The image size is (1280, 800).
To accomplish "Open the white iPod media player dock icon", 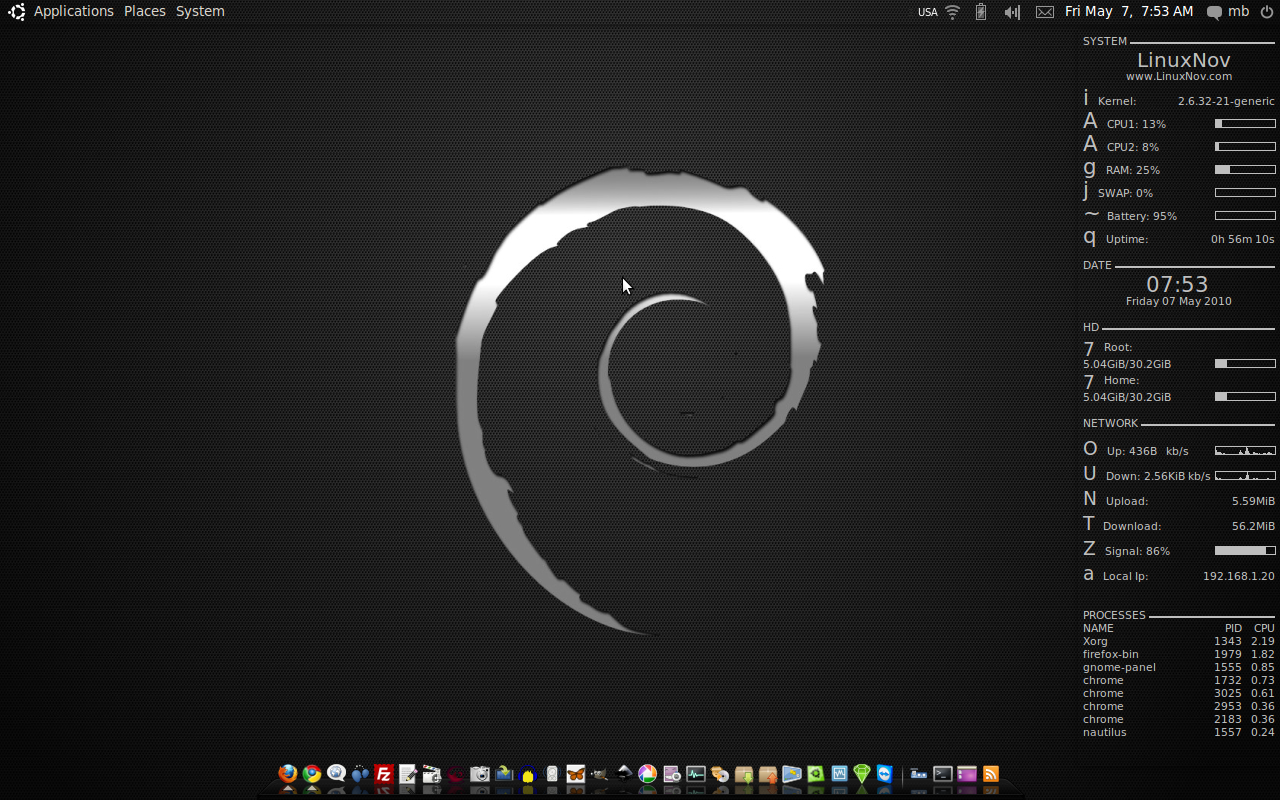I will (552, 774).
